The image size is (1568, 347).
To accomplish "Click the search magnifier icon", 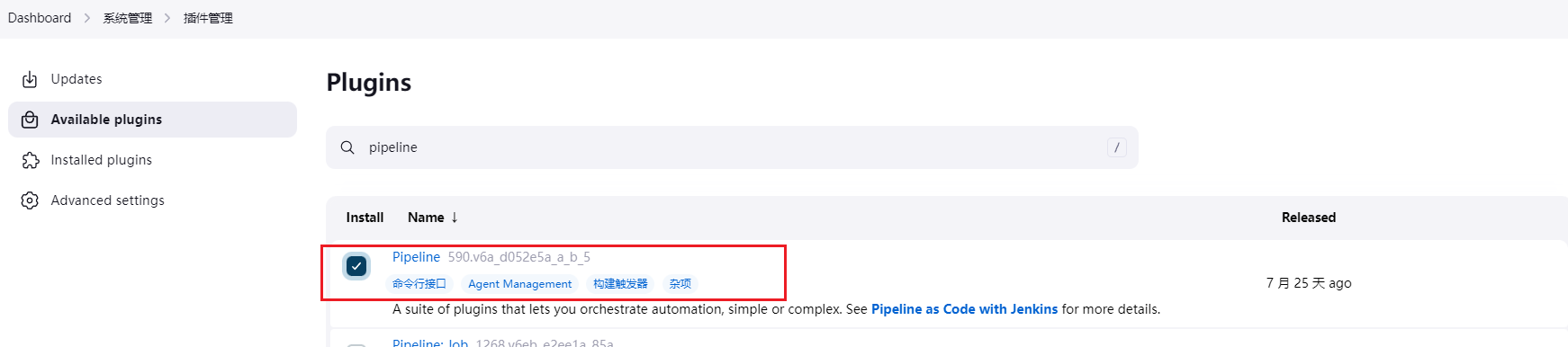I will click(x=347, y=147).
